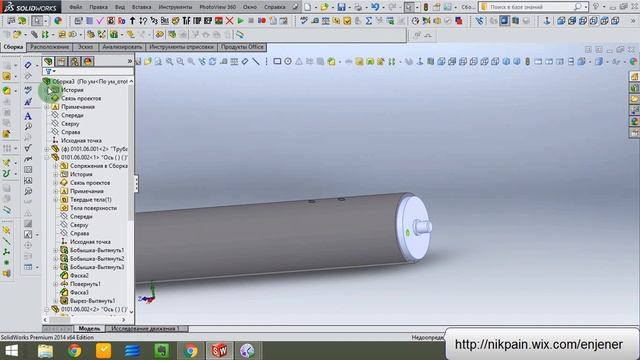This screenshot has height=360, width=640.
Task: Open the Справка menu
Action: click(274, 7)
